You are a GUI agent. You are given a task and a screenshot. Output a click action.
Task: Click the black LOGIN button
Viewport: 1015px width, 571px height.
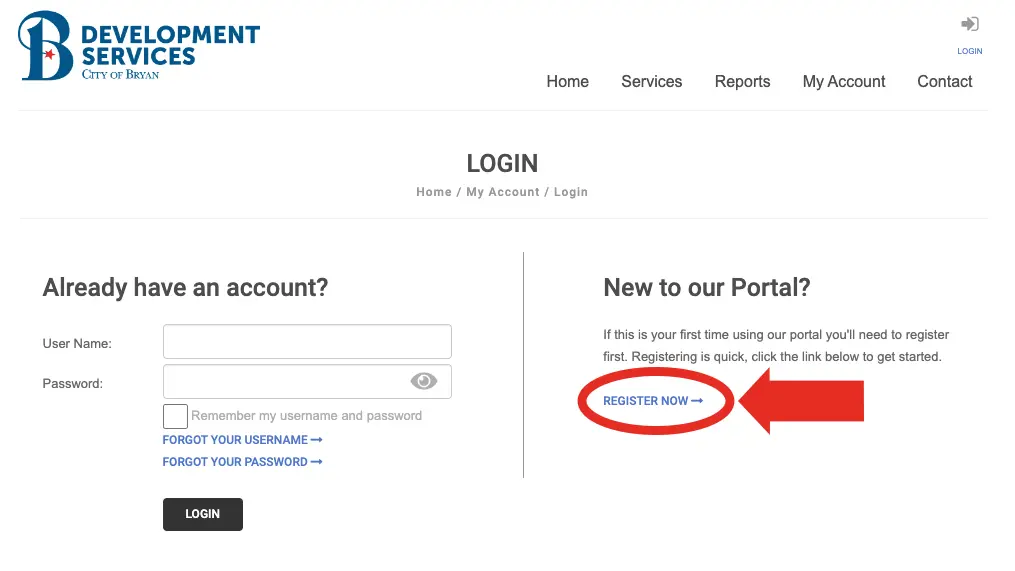[202, 514]
